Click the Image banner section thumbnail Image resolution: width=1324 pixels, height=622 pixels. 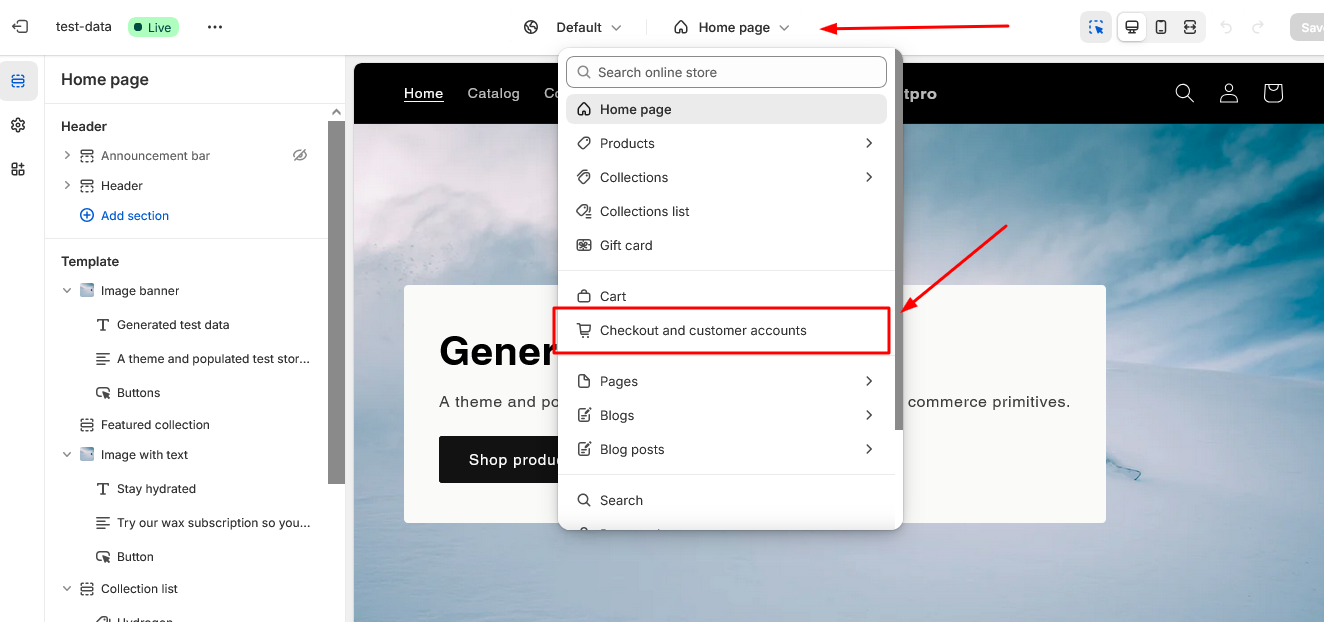87,291
